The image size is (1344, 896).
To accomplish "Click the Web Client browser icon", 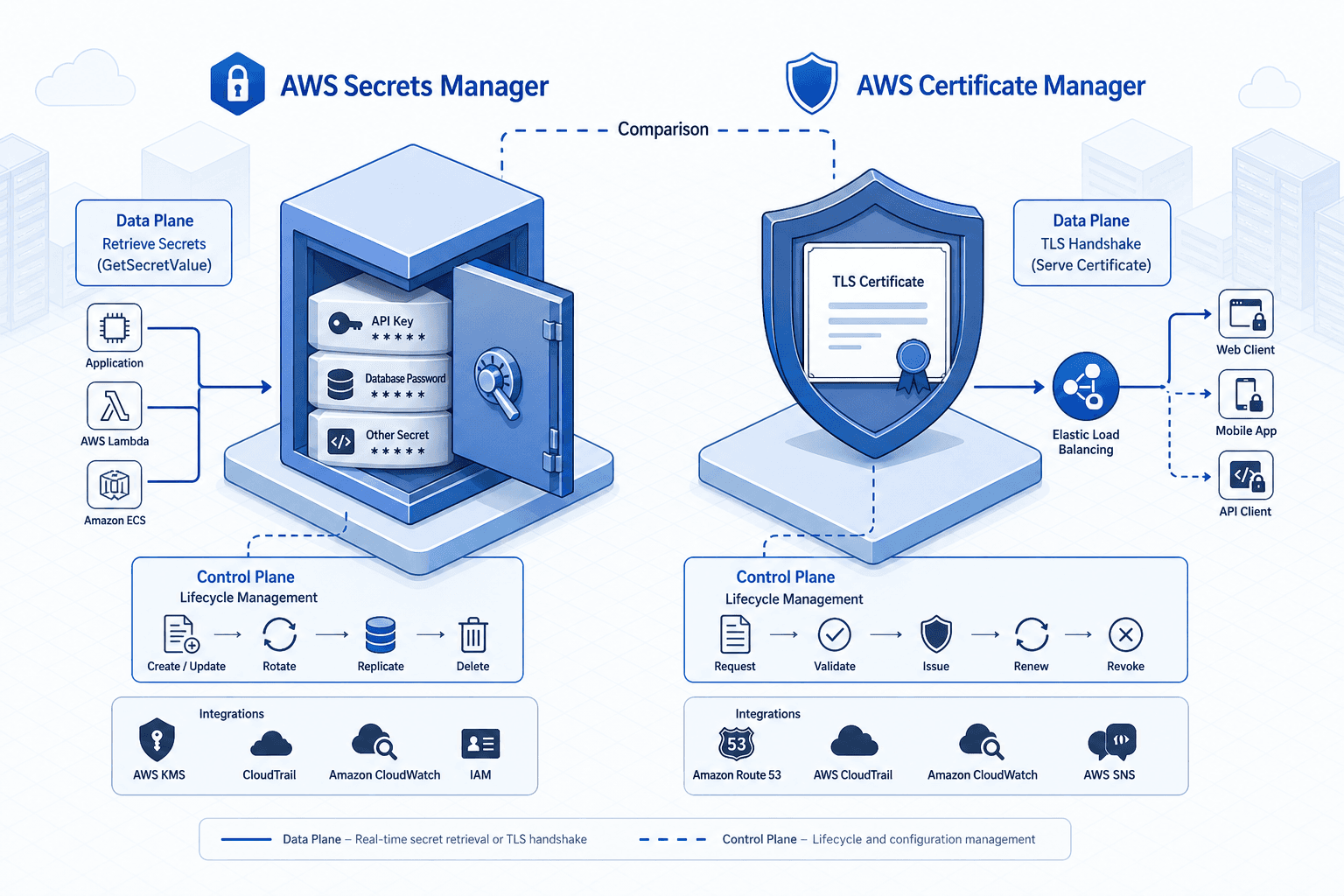I will point(1246,313).
